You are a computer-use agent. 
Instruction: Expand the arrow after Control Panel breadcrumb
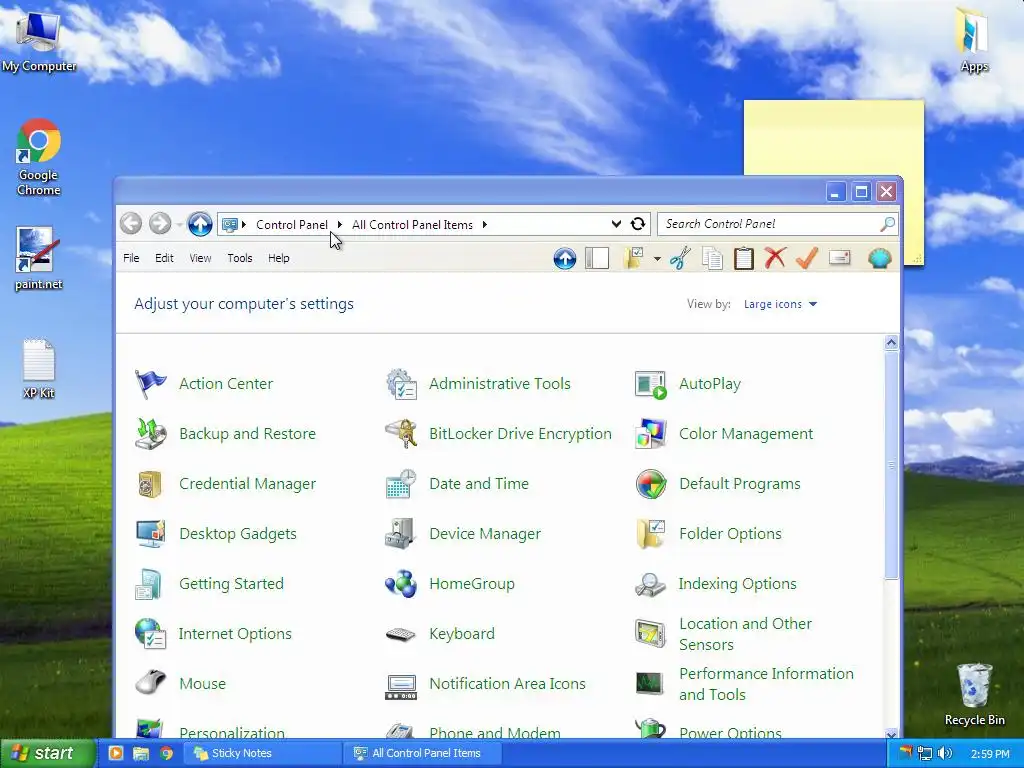coord(340,225)
